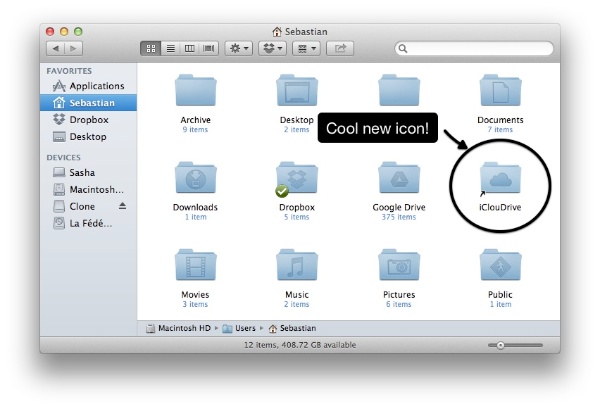Select the Clone drive in sidebar
Viewport: 600px width, 409px height.
[x=88, y=206]
